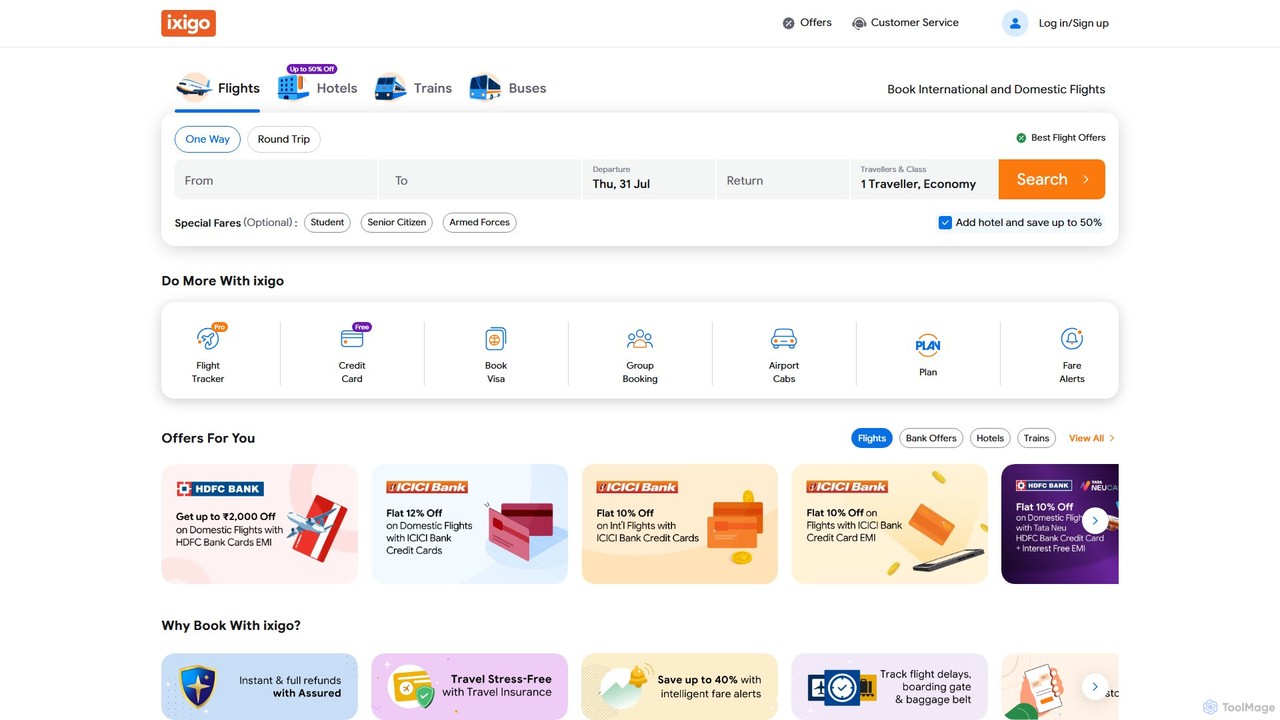This screenshot has width=1280, height=720.
Task: Filter offers by Bank Offers
Action: [x=931, y=438]
